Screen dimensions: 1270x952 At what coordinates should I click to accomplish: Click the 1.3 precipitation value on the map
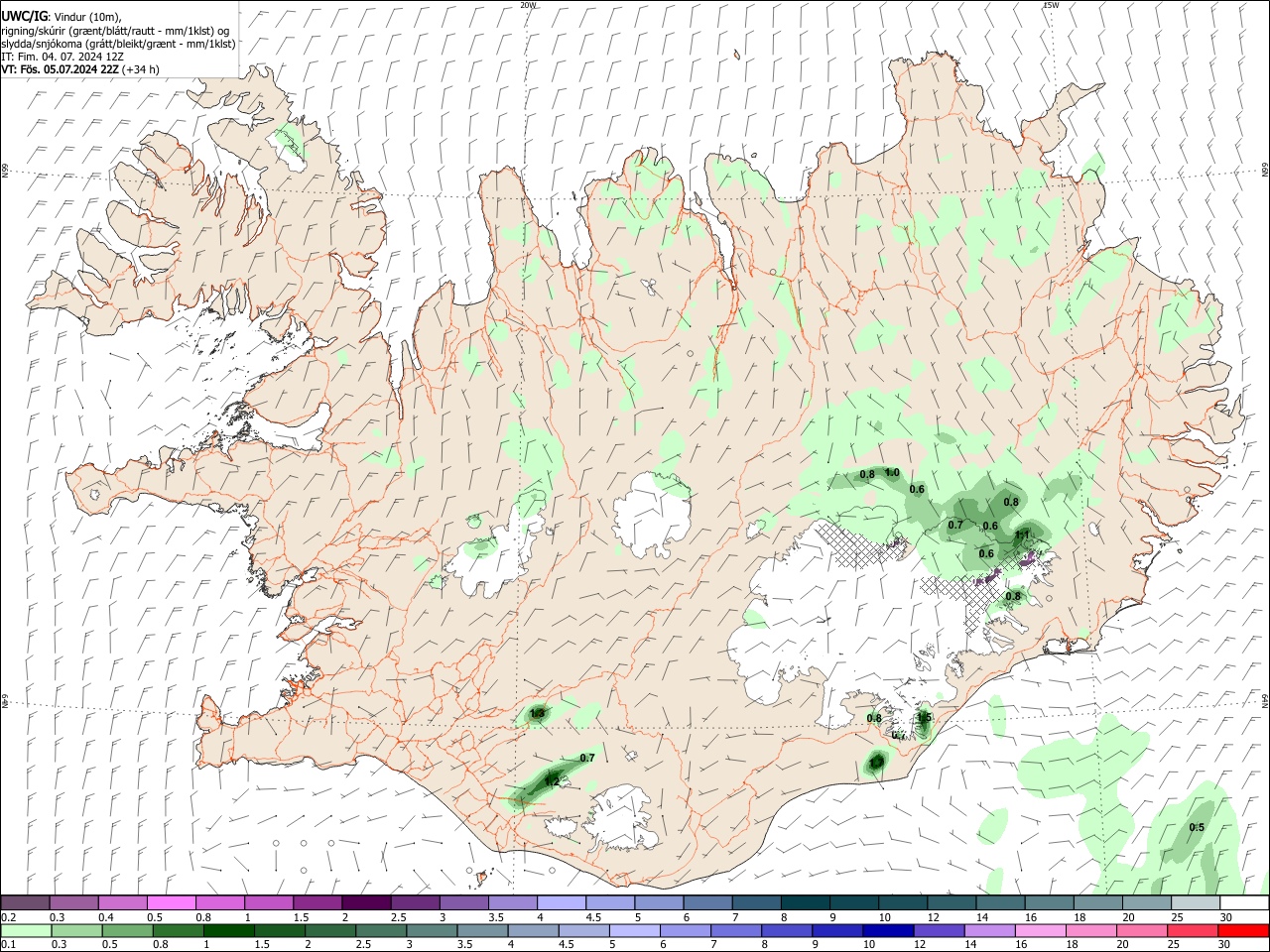click(x=538, y=713)
